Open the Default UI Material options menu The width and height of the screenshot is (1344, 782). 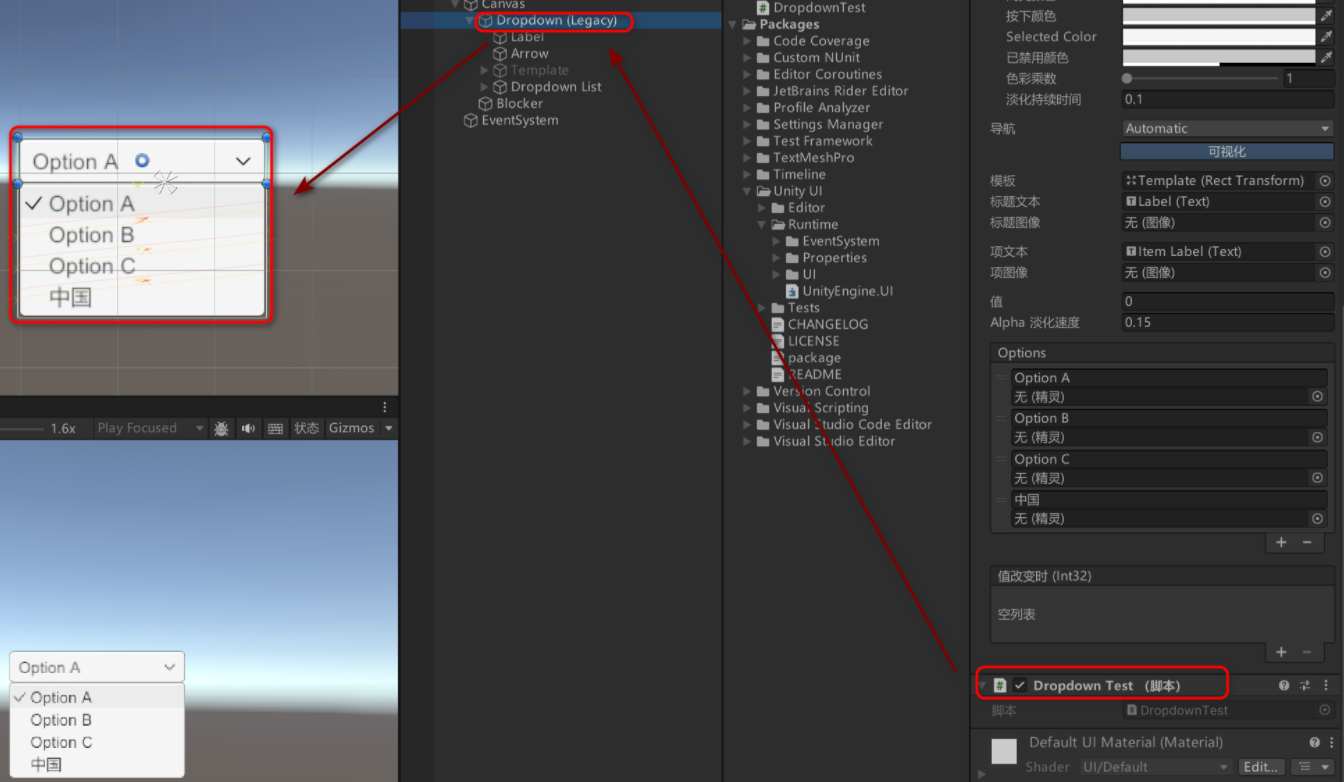(x=1332, y=743)
